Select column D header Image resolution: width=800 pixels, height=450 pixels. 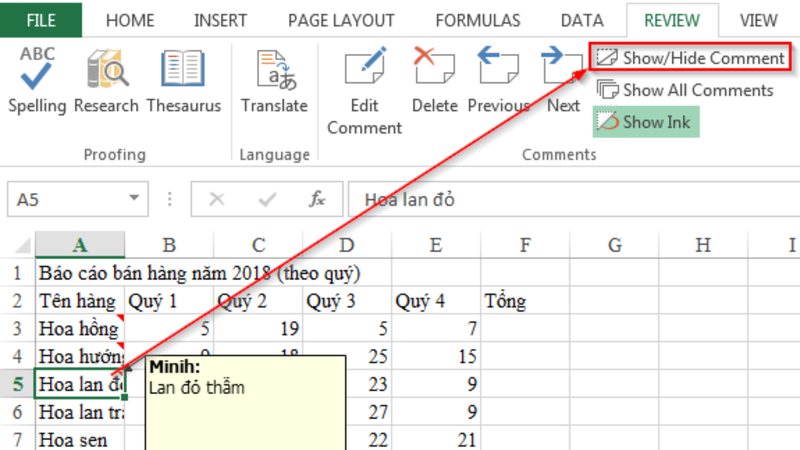347,245
